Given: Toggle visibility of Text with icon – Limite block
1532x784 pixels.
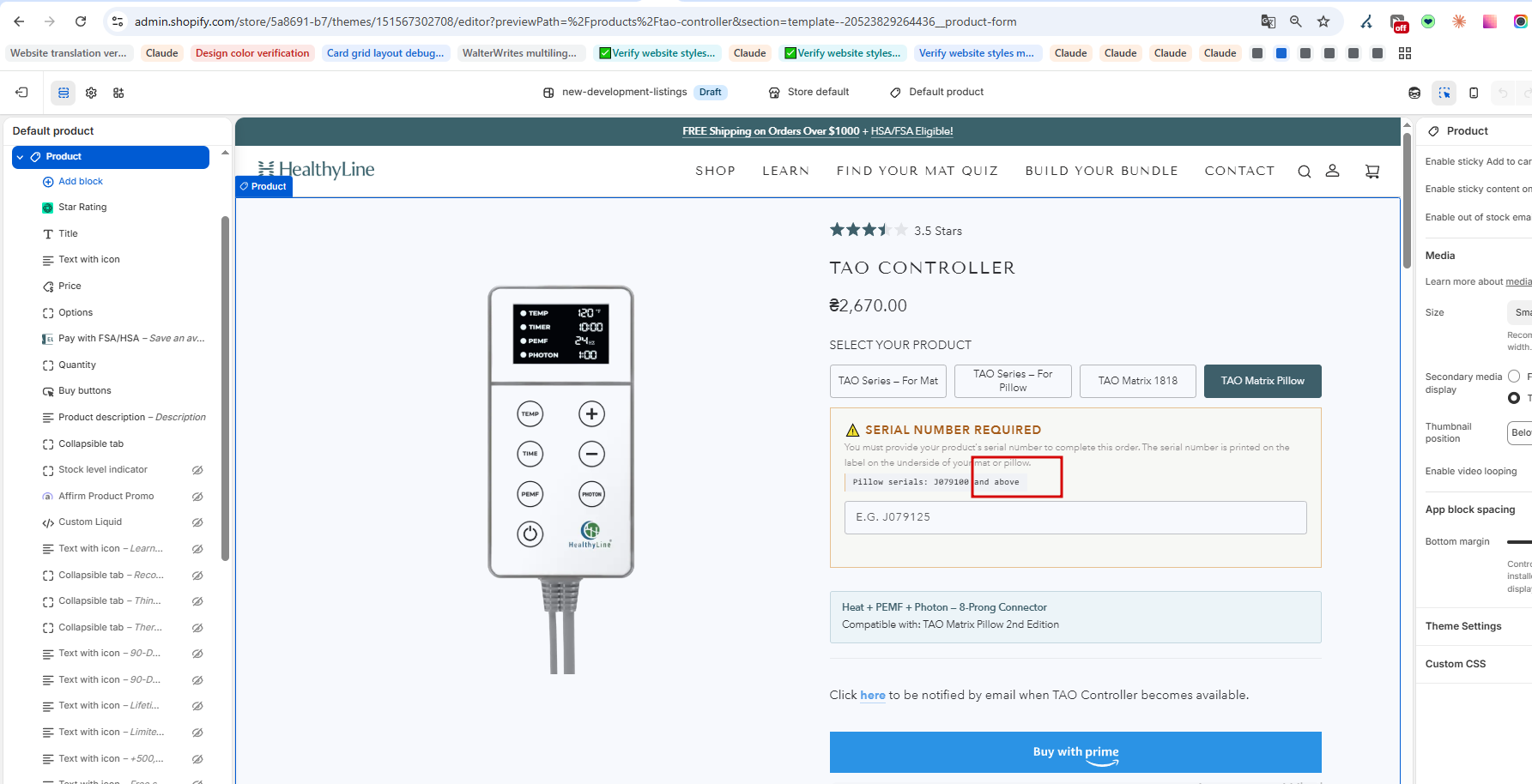Looking at the screenshot, I should coord(197,733).
